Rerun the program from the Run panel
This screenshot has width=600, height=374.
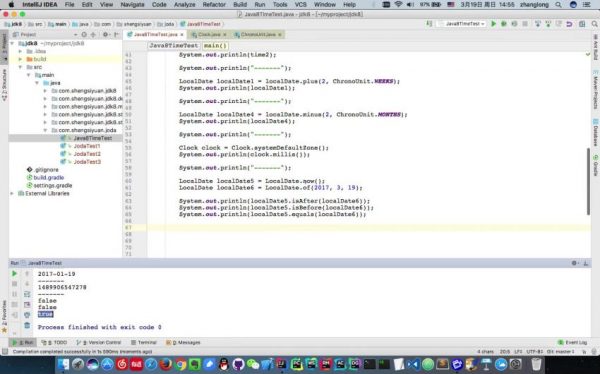pyautogui.click(x=14, y=274)
